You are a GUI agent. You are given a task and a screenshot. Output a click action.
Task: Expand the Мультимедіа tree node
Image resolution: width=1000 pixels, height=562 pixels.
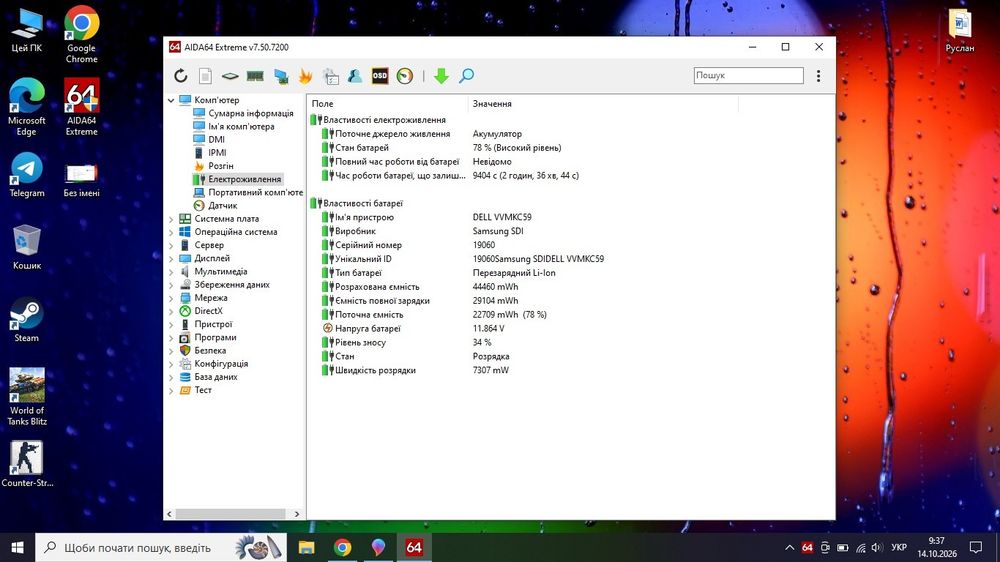click(171, 272)
